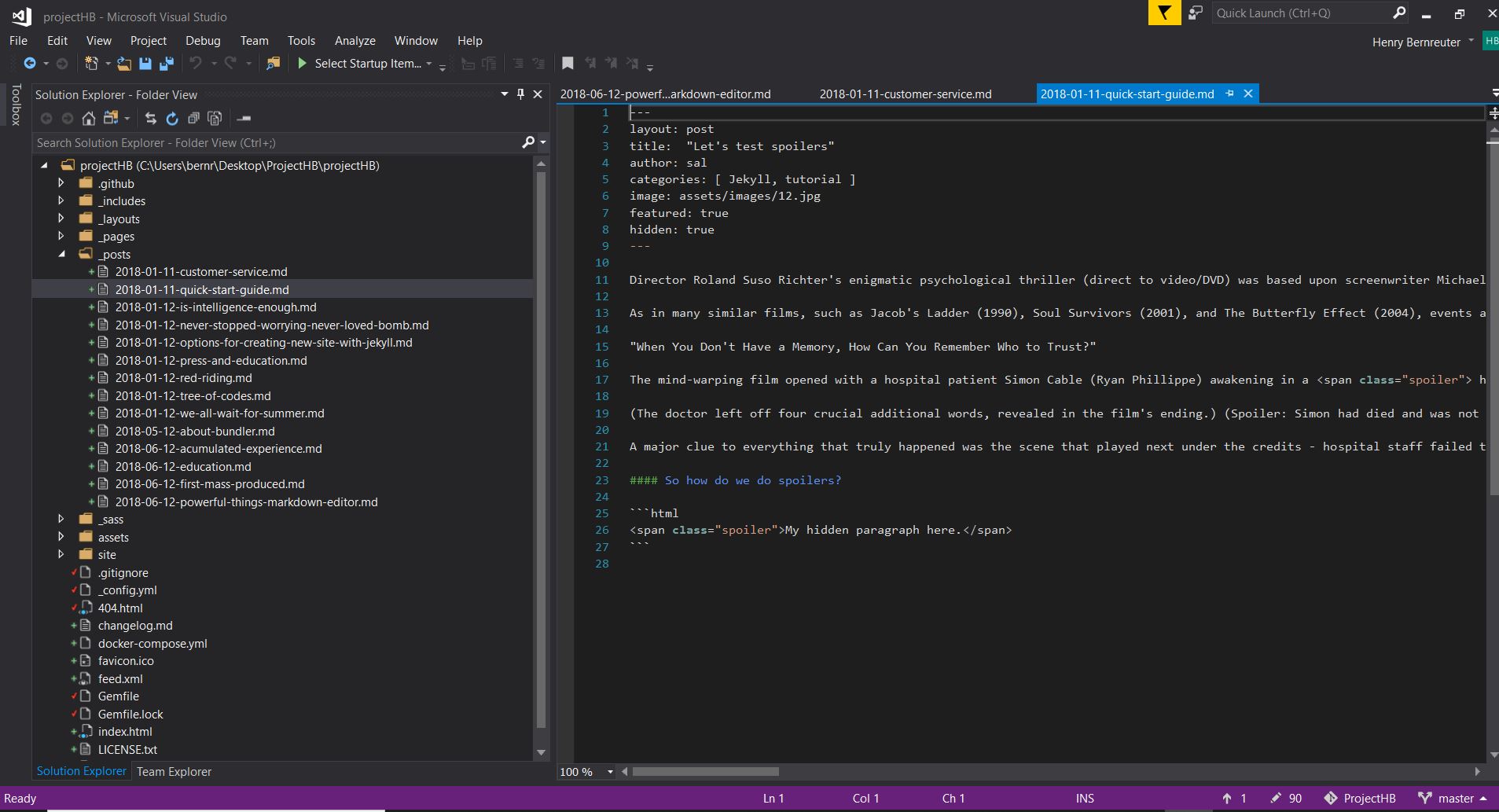Click the Navigate Backward arrow in main toolbar
The image size is (1499, 812).
30,64
